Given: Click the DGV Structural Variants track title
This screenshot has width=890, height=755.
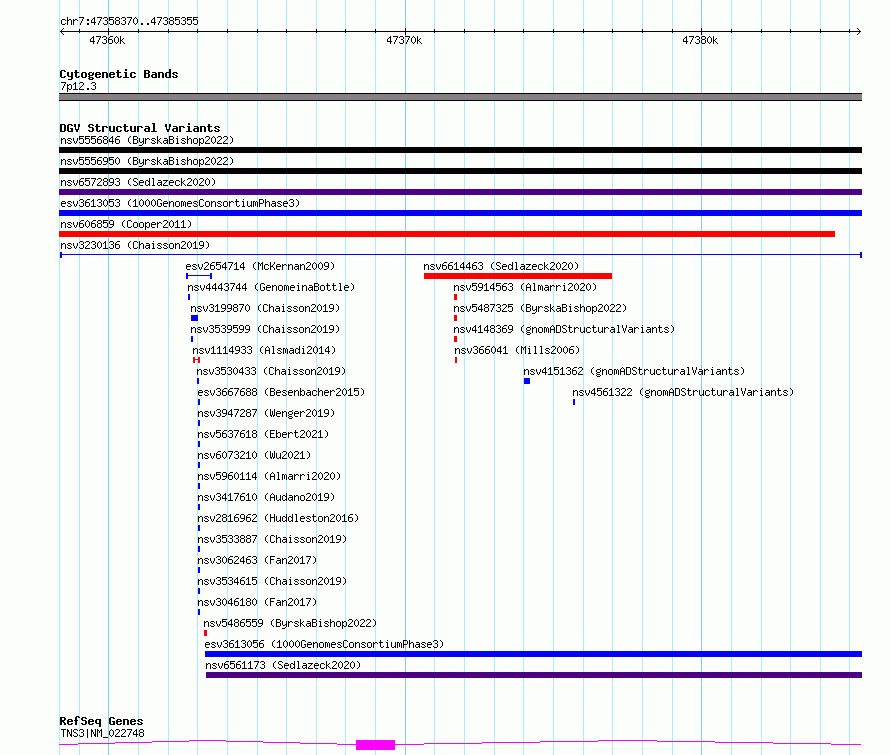Looking at the screenshot, I should [140, 128].
